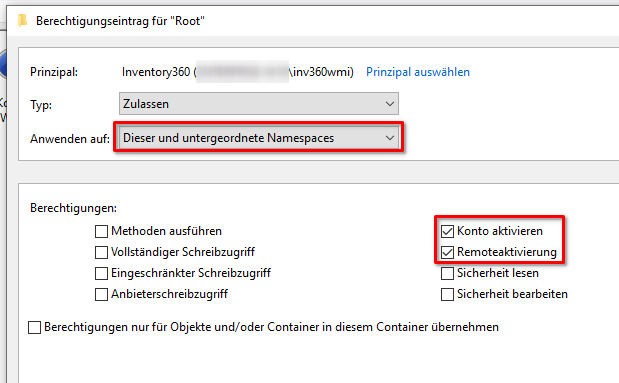Click the Berechtigungen: section label
Image resolution: width=619 pixels, height=383 pixels.
pos(73,208)
